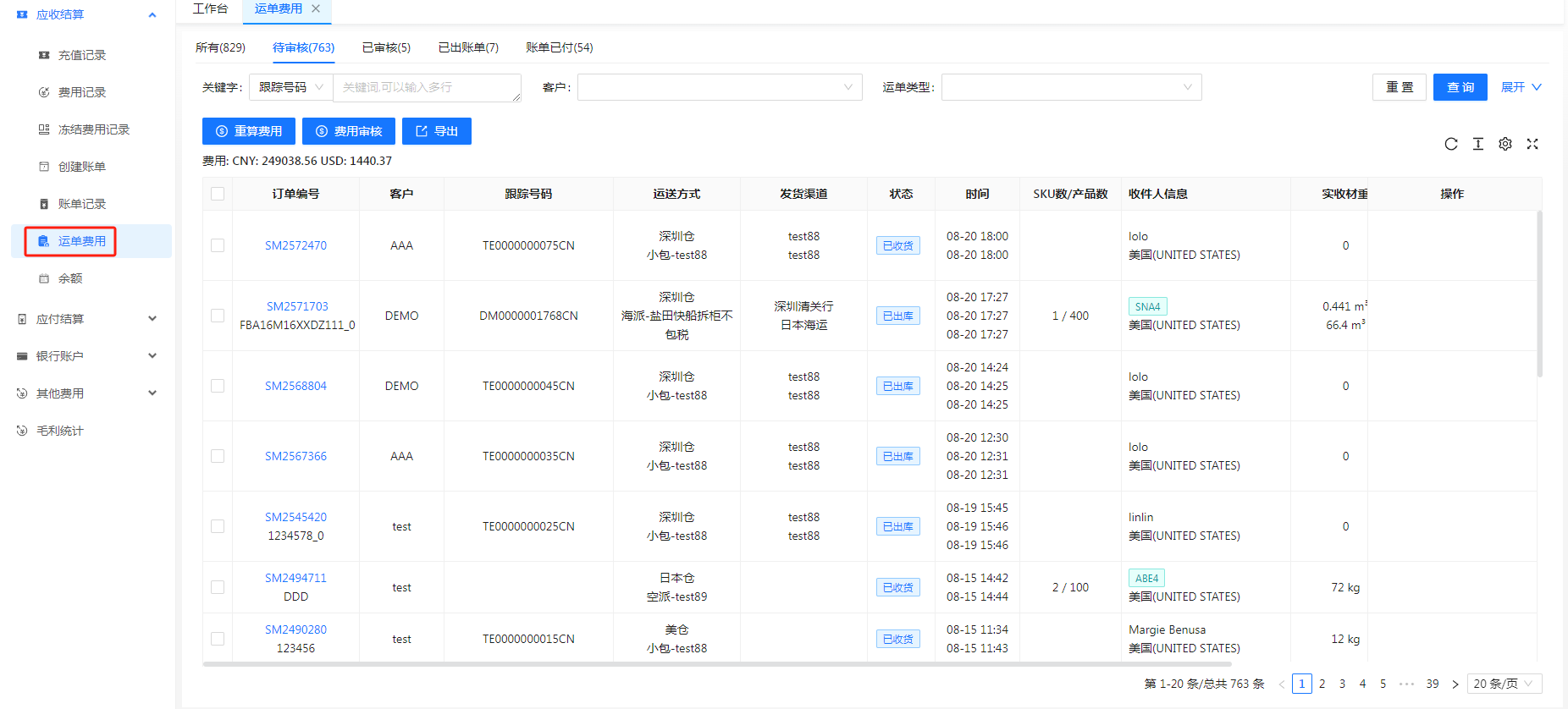1568x709 pixels.
Task: Click the 已收货 status tag for SM2572470
Action: click(898, 245)
